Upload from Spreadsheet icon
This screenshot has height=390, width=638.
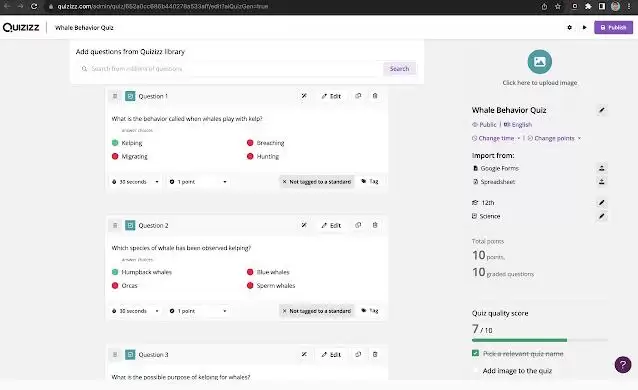click(x=601, y=182)
